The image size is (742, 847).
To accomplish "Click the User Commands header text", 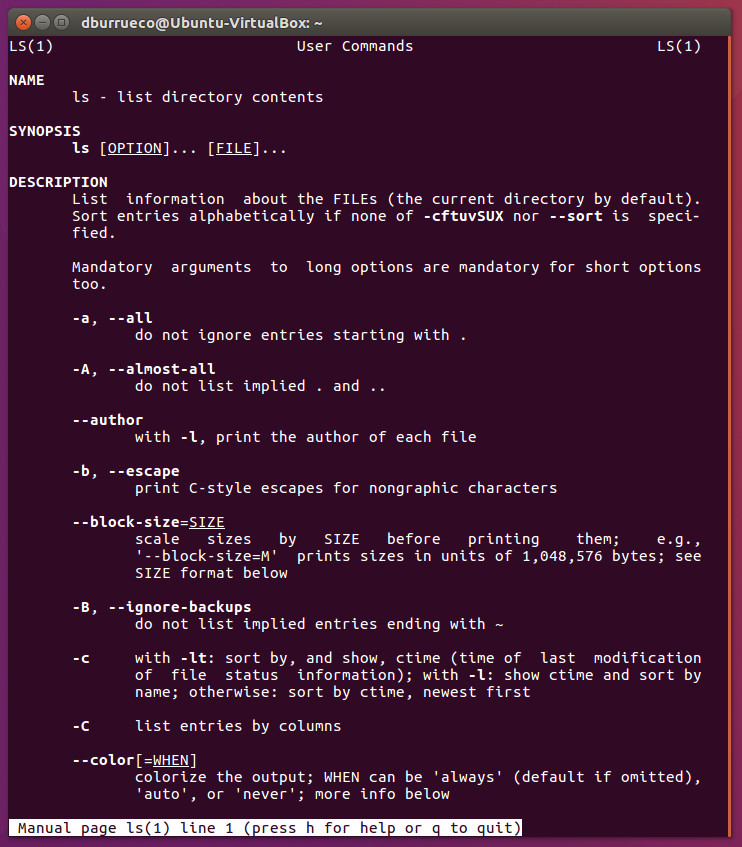I will click(x=355, y=46).
